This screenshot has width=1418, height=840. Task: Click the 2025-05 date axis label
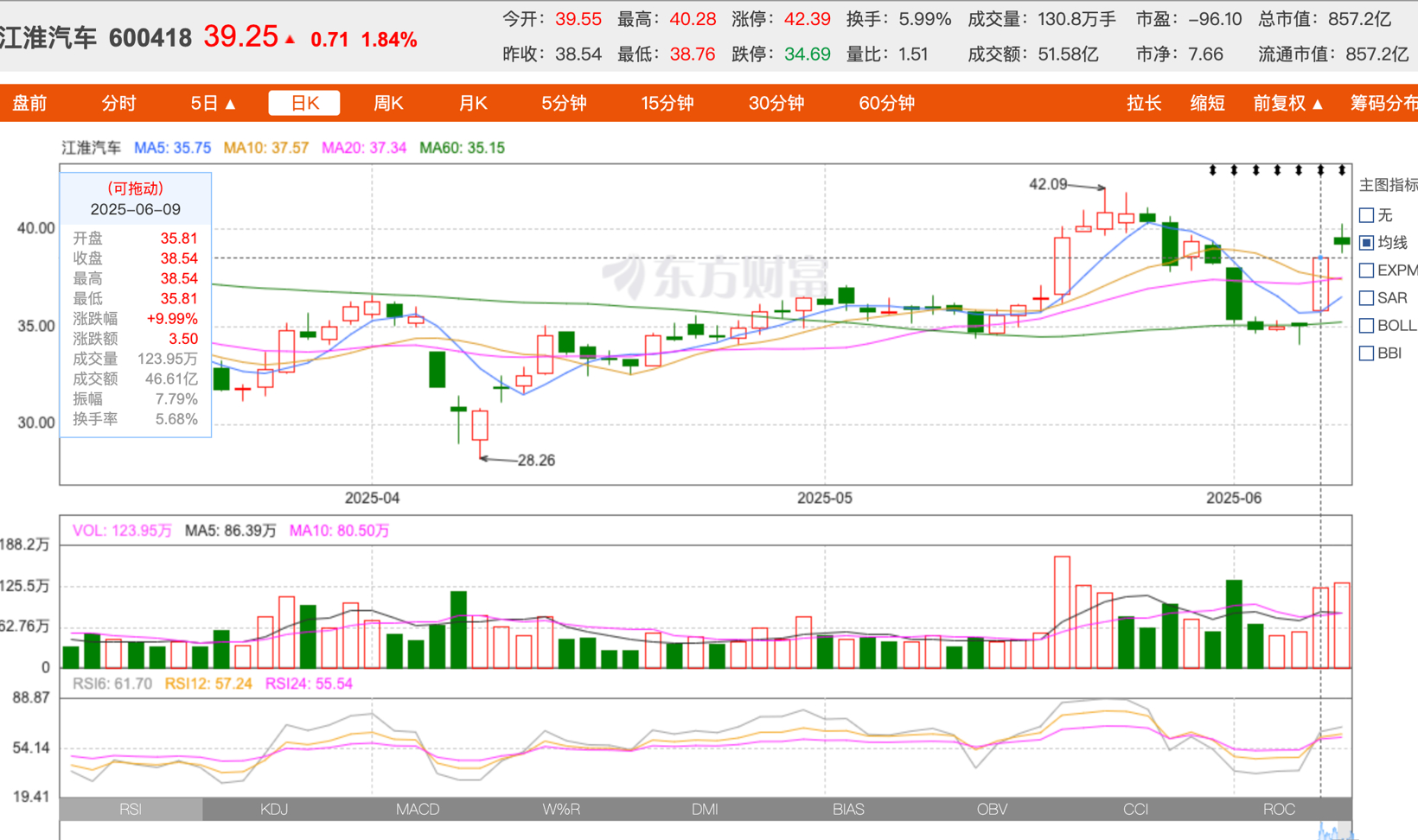[x=824, y=499]
